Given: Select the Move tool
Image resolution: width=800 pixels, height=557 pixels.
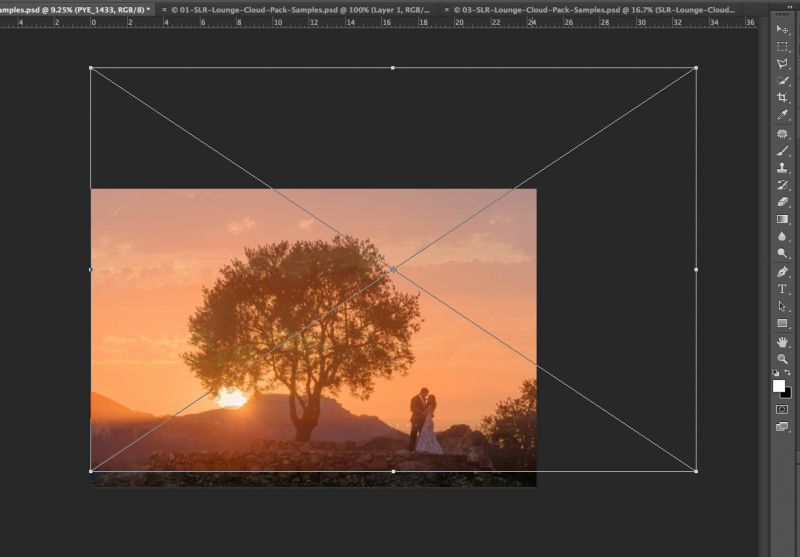Looking at the screenshot, I should 782,30.
